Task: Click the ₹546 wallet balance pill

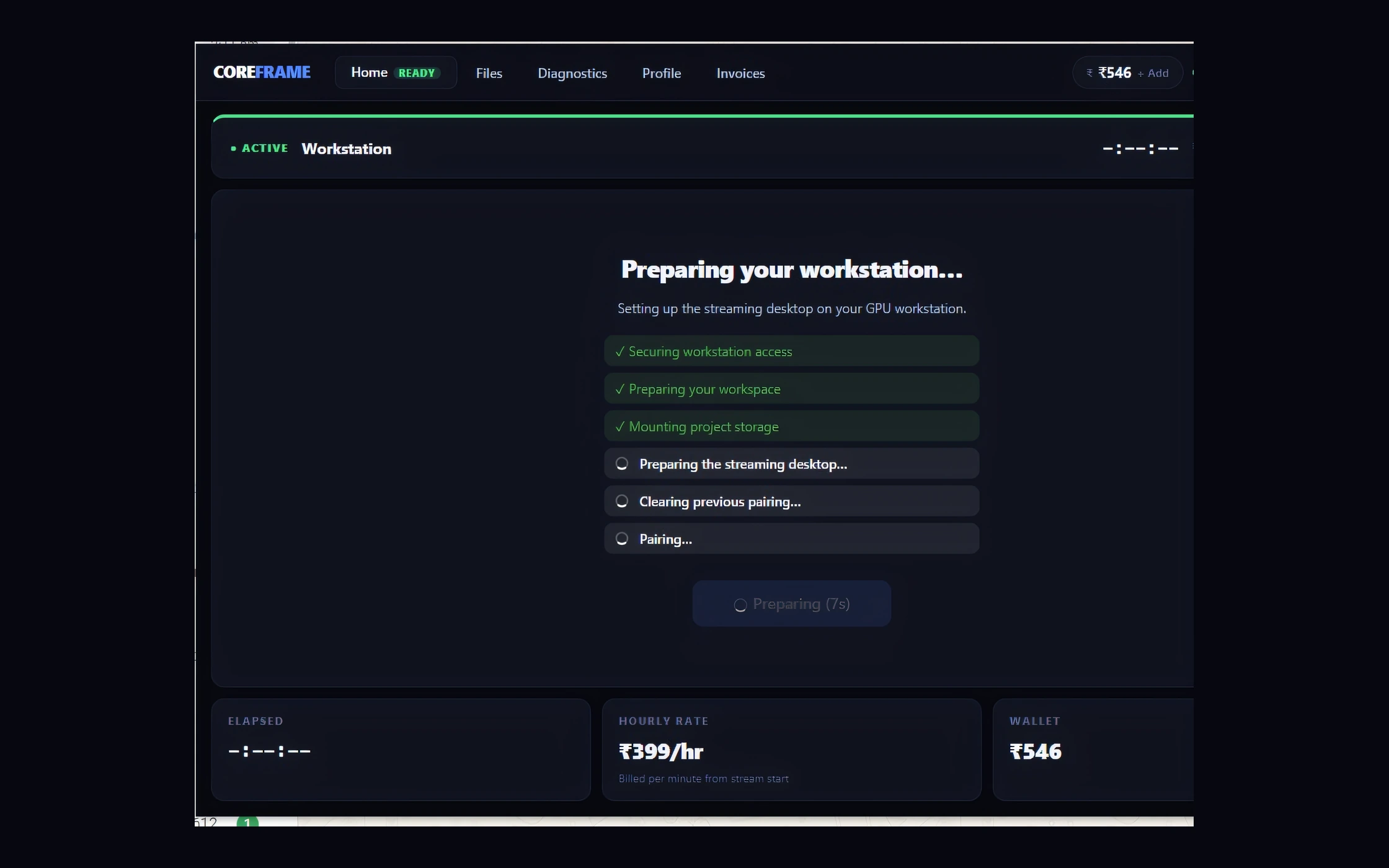Action: coord(1127,73)
